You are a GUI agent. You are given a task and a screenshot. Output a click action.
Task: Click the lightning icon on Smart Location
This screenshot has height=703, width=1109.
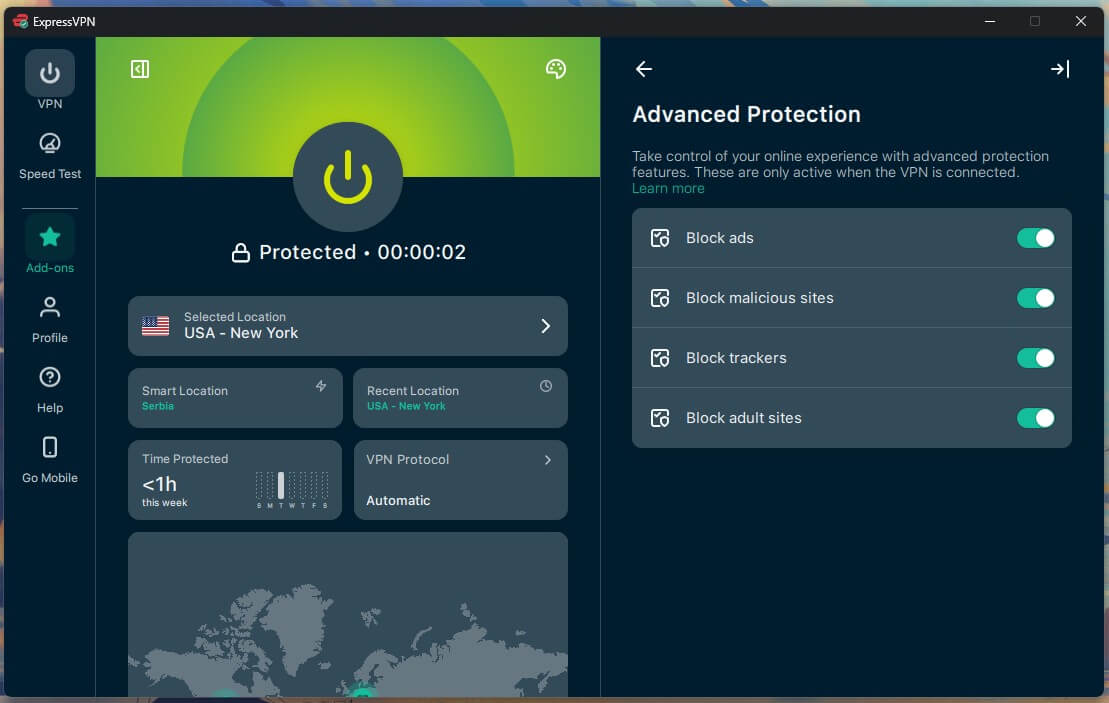(321, 385)
